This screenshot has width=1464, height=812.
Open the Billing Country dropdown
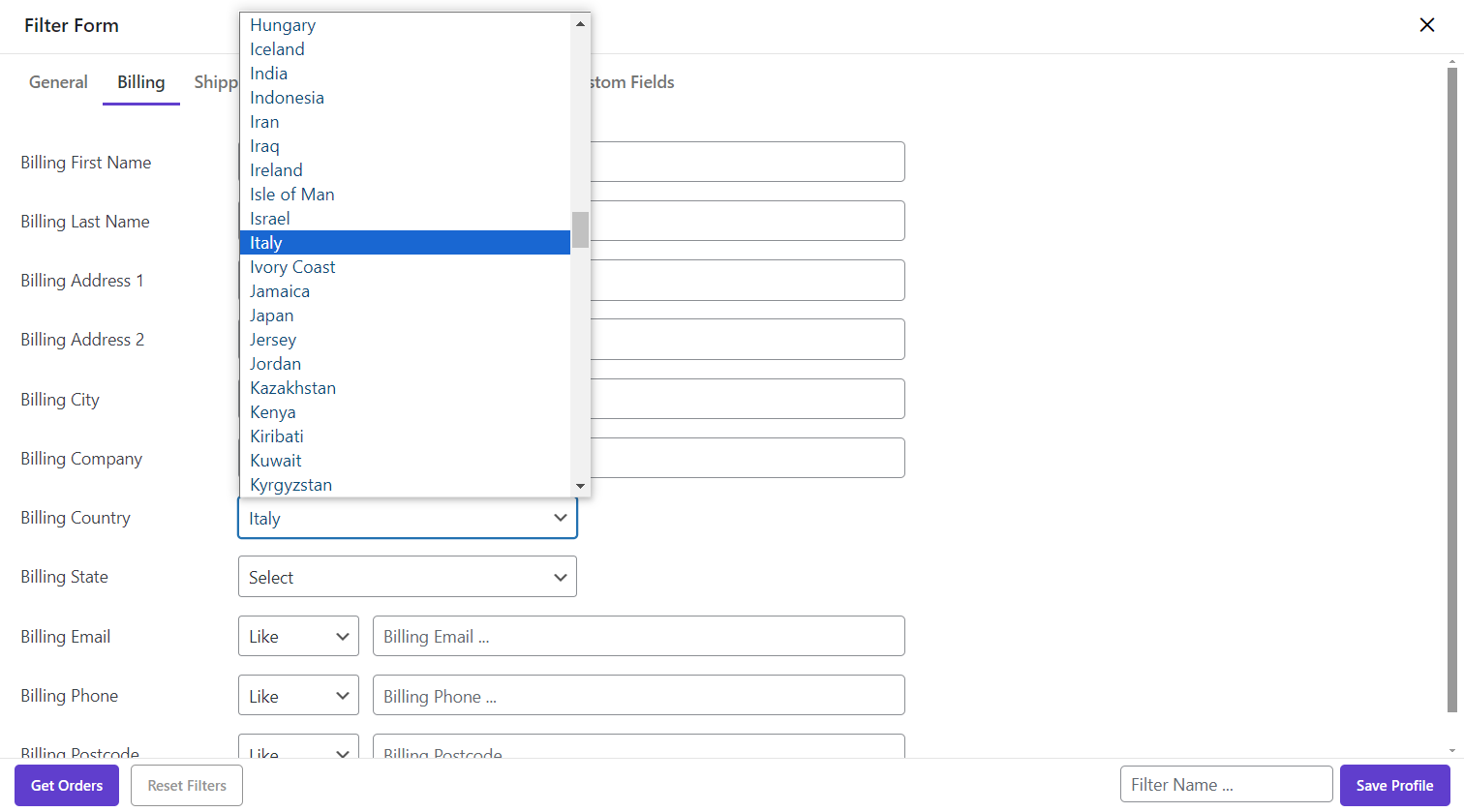pos(407,519)
